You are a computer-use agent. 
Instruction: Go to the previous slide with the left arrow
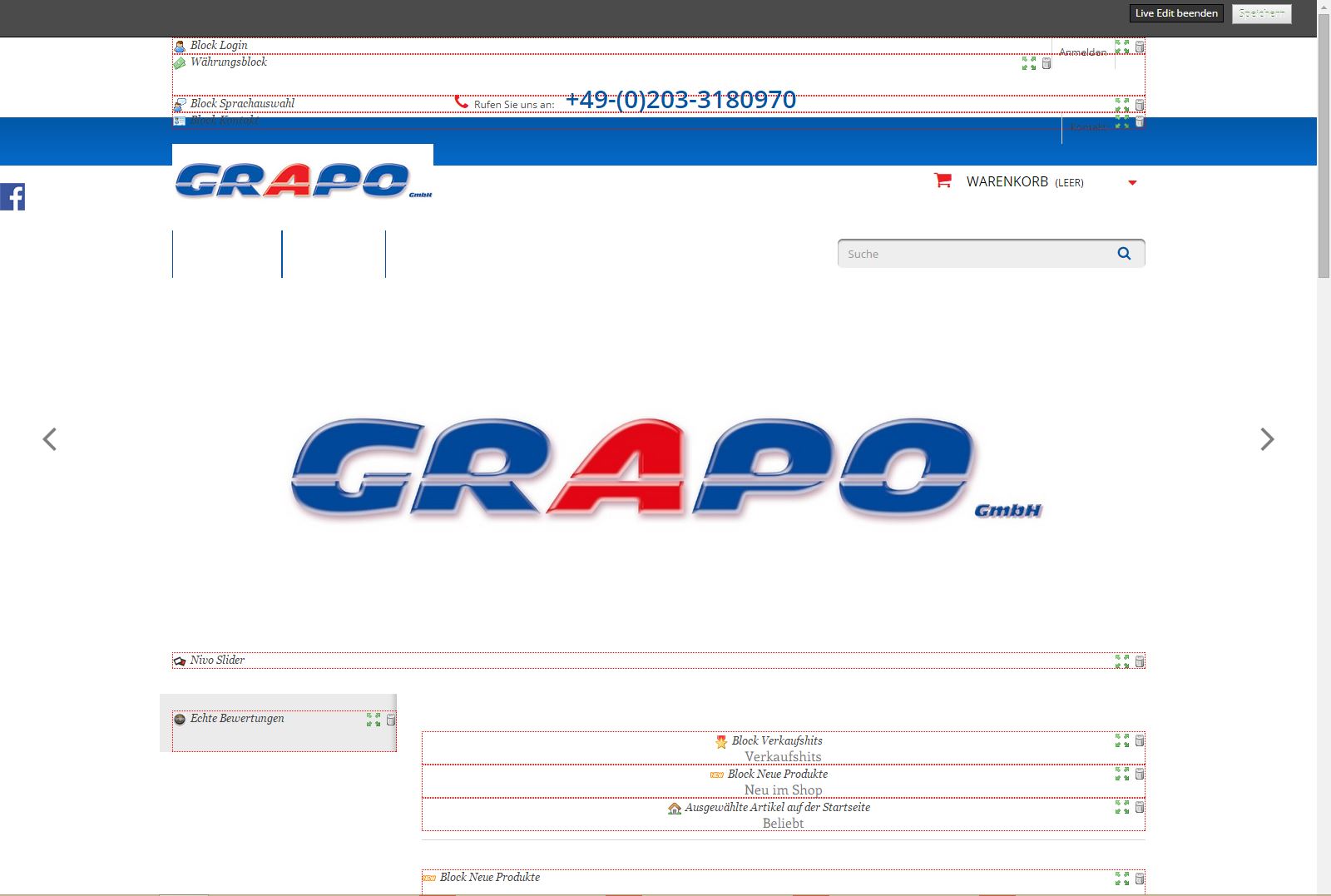click(x=50, y=439)
